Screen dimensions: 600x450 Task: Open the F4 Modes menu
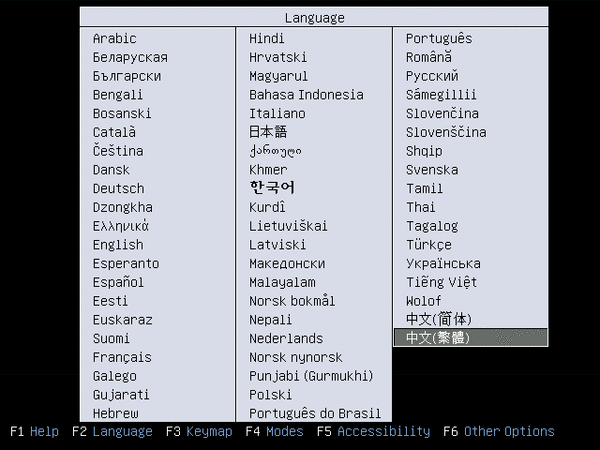pyautogui.click(x=274, y=432)
